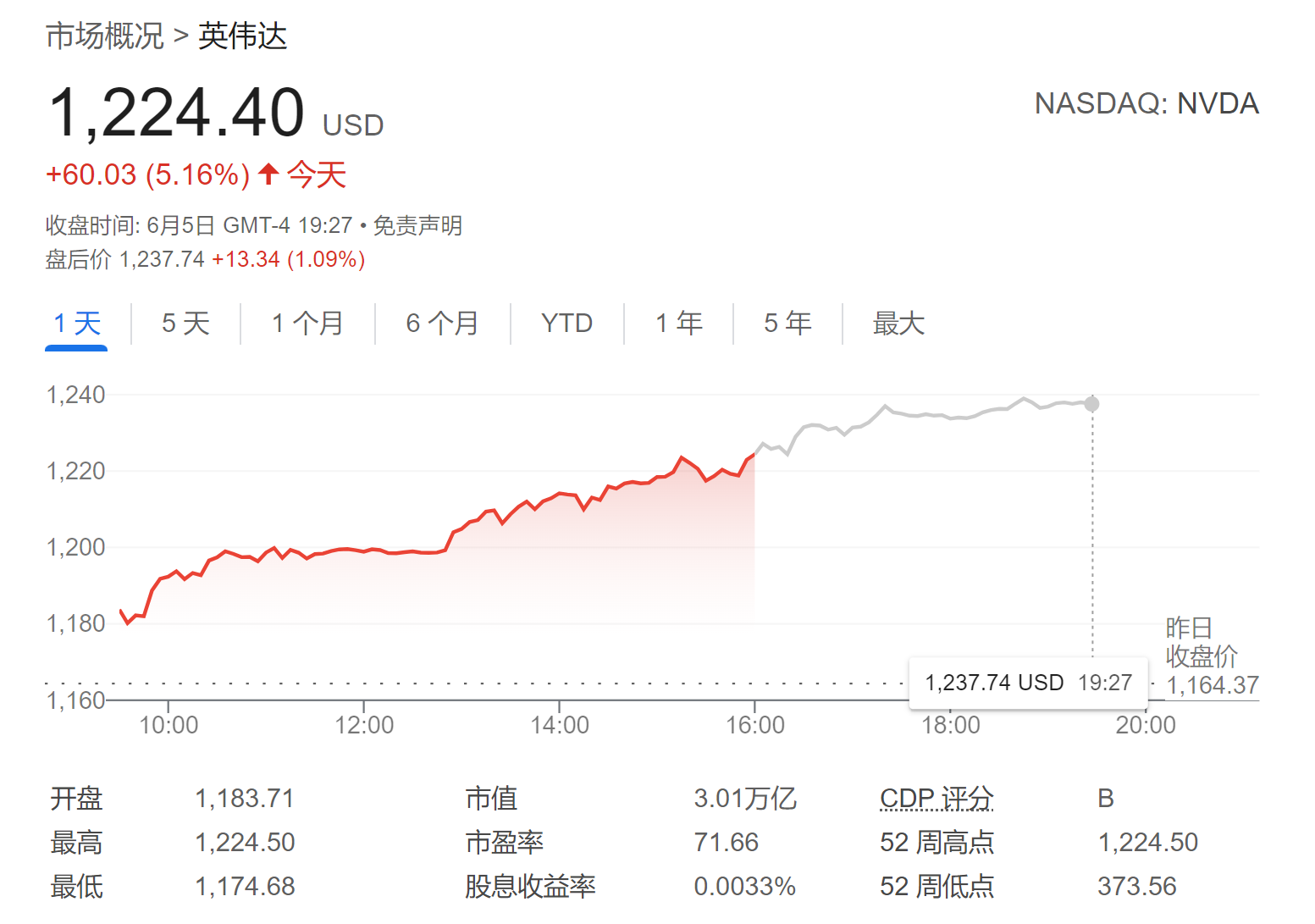The width and height of the screenshot is (1315, 924).
Task: Select the 最大 time range tab
Action: tap(898, 324)
